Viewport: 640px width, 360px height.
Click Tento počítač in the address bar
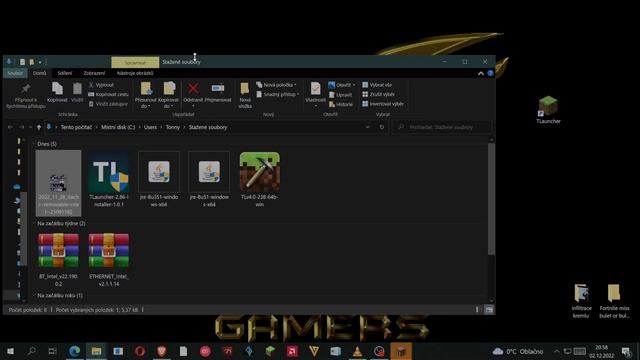pyautogui.click(x=76, y=127)
